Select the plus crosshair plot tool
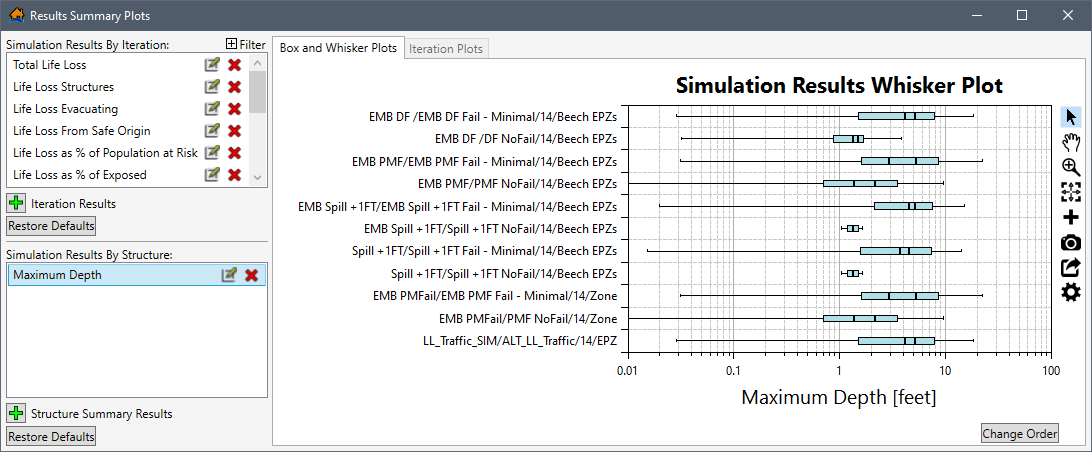 pyautogui.click(x=1070, y=217)
